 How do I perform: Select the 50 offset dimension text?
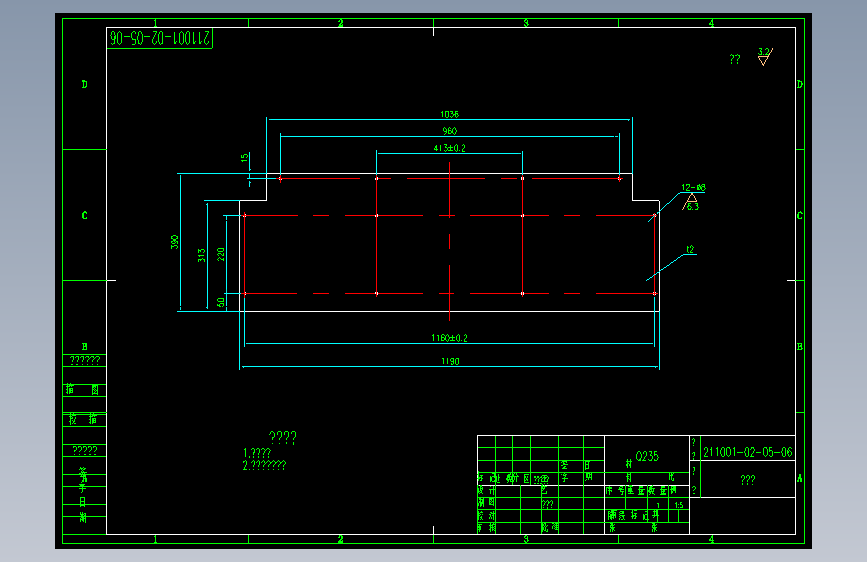point(221,302)
